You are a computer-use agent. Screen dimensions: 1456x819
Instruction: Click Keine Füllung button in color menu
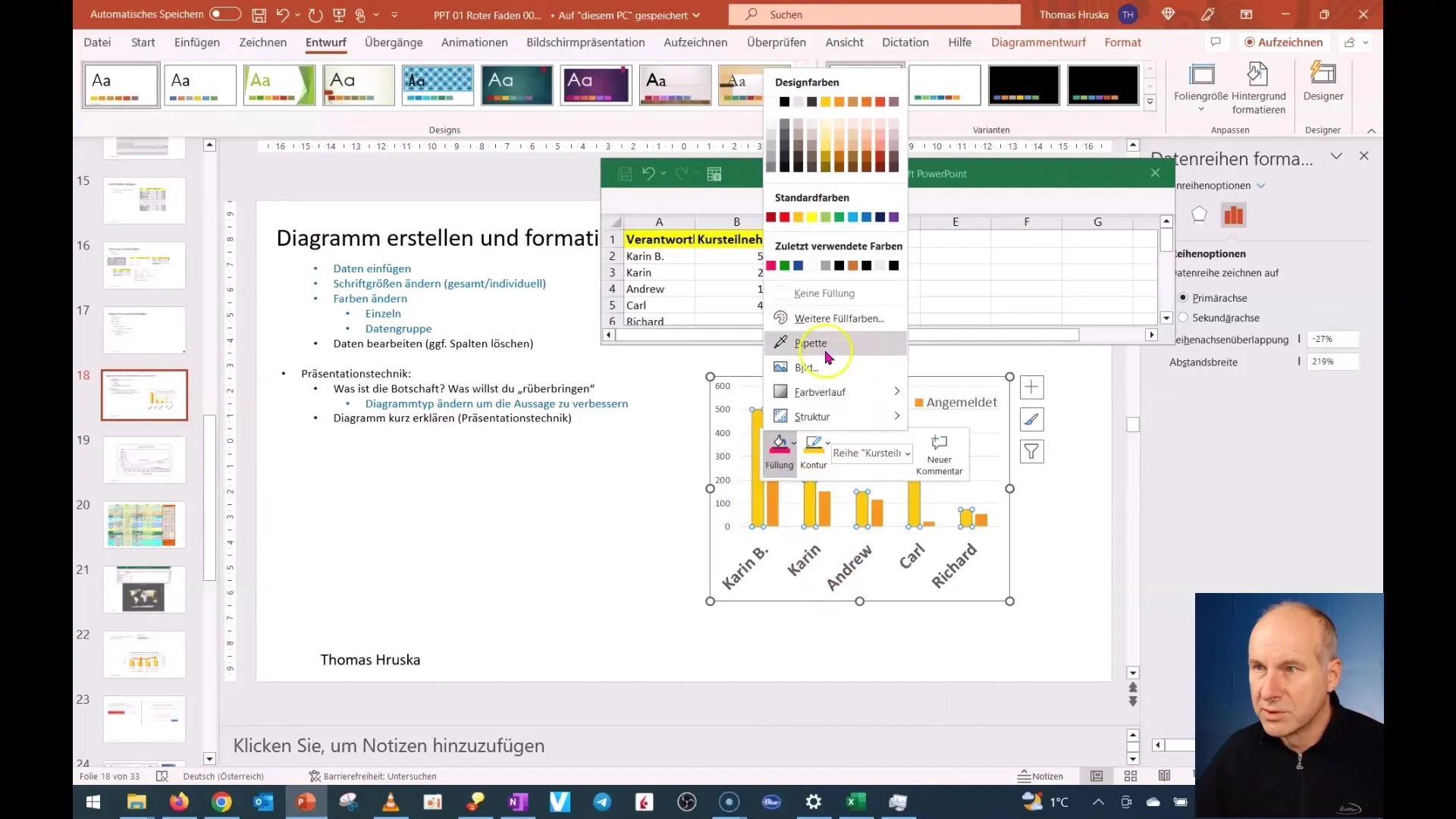point(824,293)
